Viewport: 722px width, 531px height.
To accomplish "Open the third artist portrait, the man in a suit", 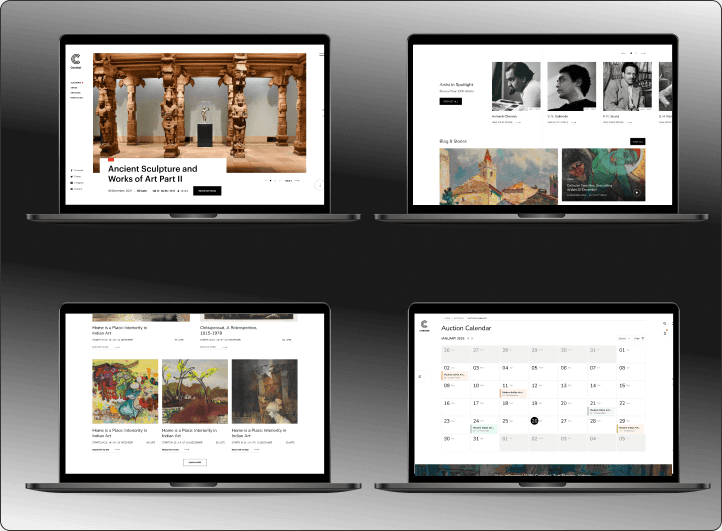I will tap(627, 87).
